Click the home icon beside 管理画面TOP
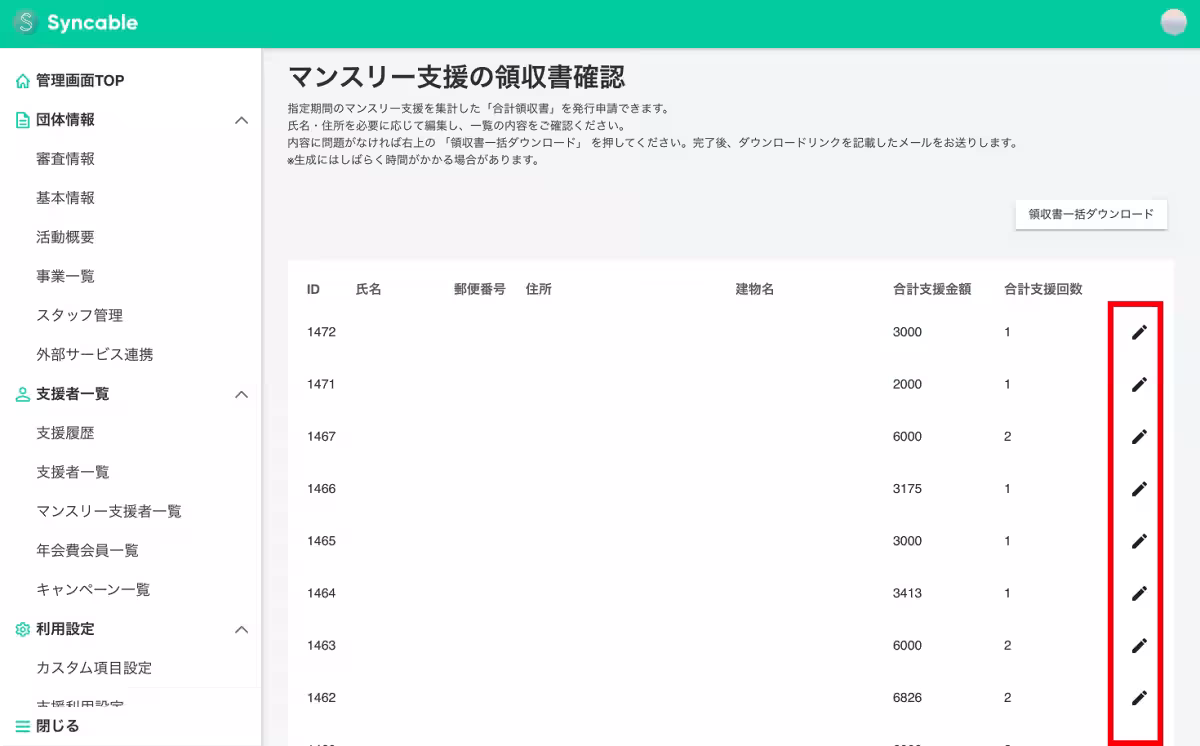Screen dimensions: 1200x746 20,80
